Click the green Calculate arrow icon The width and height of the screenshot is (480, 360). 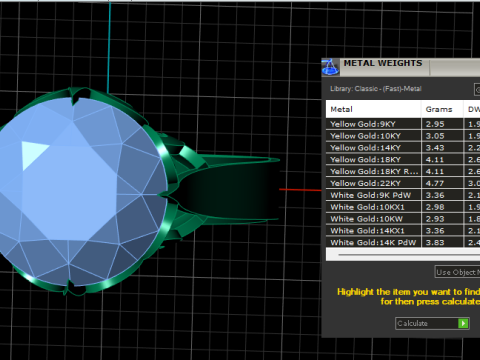pos(463,323)
